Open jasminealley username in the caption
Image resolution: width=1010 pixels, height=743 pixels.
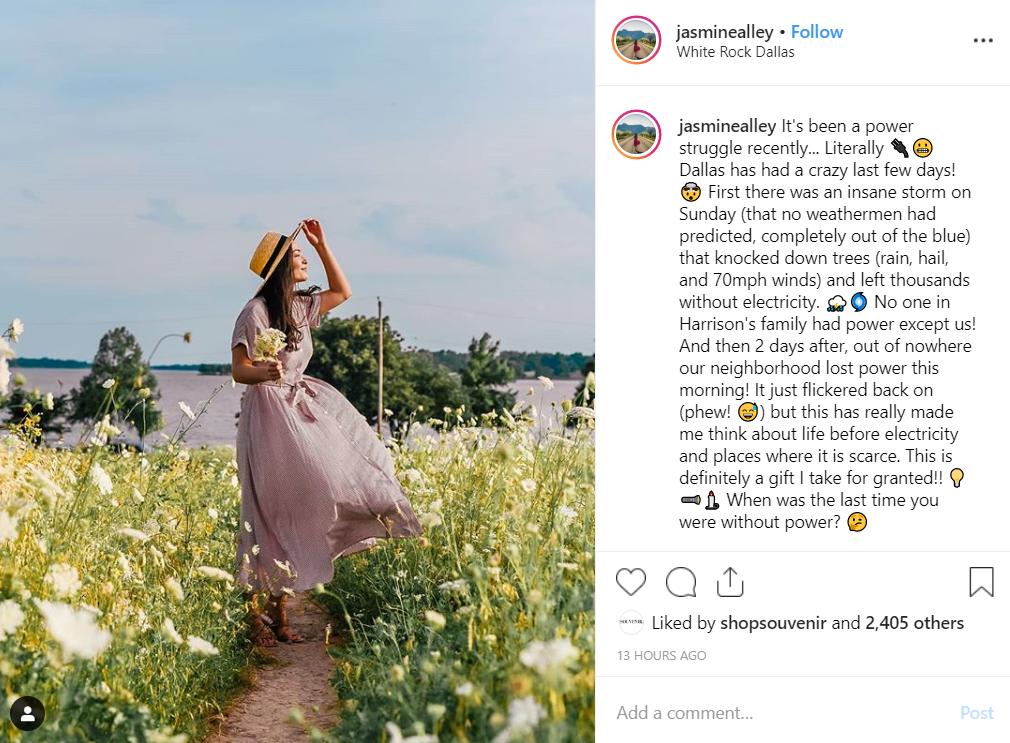click(x=727, y=126)
